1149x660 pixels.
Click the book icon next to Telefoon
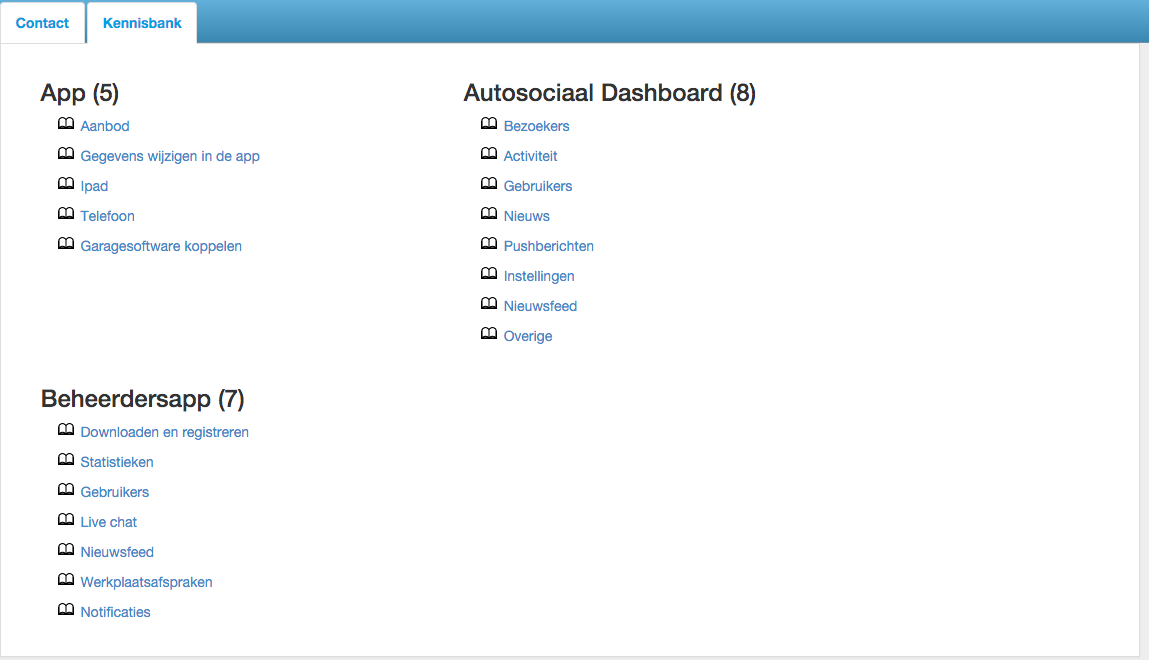tap(66, 214)
